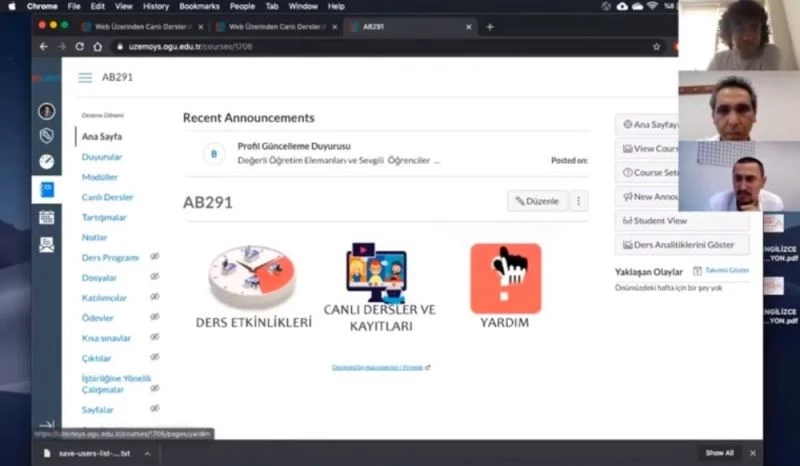Bookmark page with the star icon

[x=657, y=46]
